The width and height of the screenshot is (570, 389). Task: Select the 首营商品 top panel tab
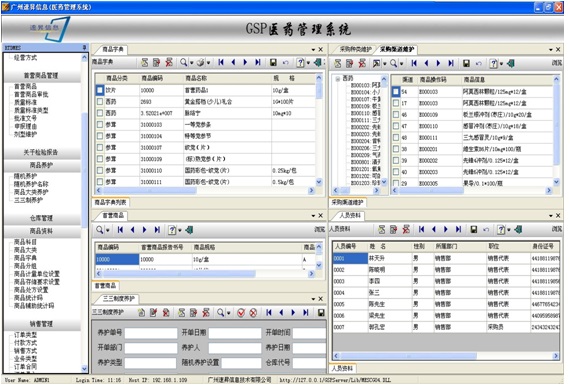(113, 216)
